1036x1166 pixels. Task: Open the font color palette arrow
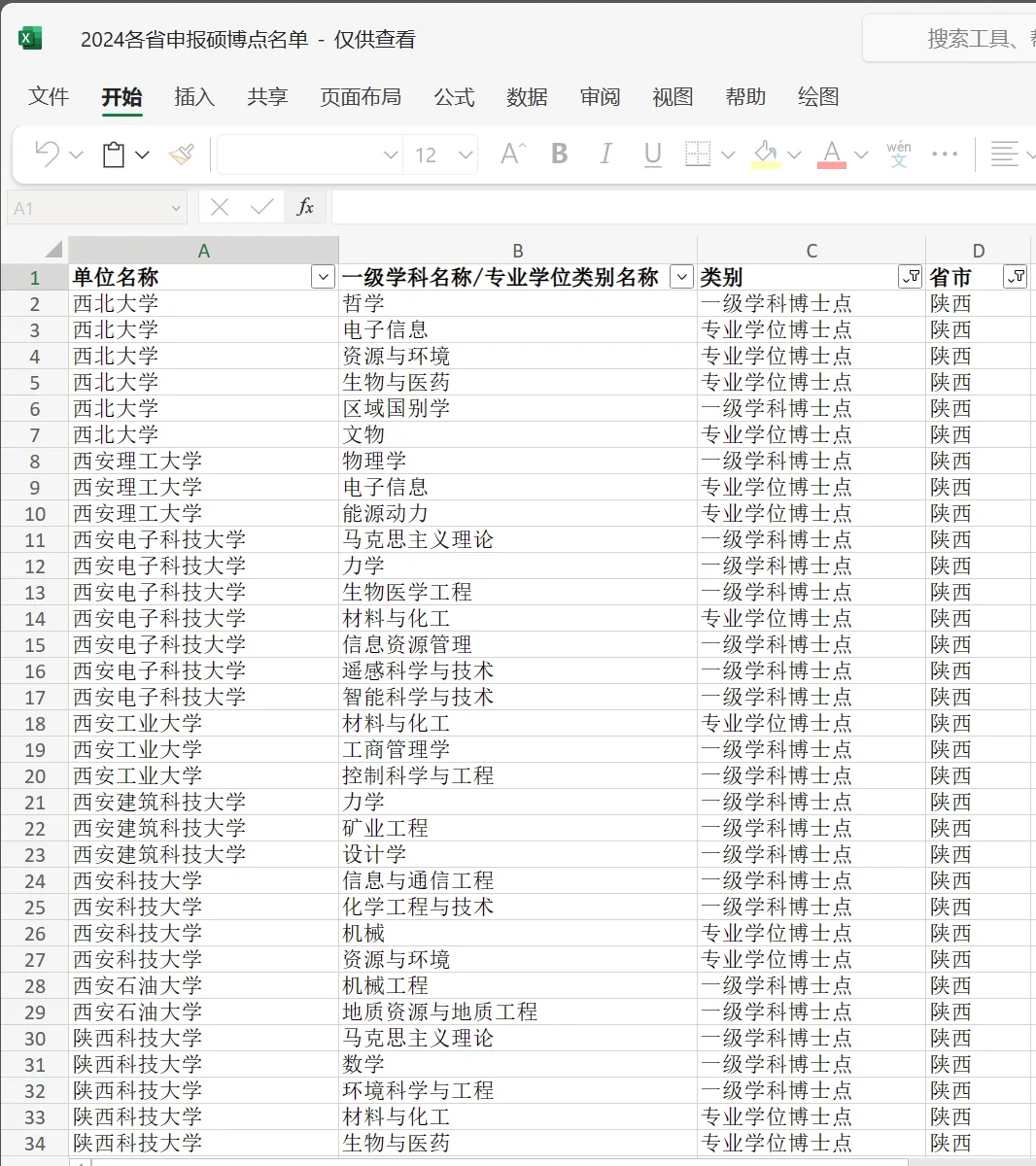click(860, 154)
